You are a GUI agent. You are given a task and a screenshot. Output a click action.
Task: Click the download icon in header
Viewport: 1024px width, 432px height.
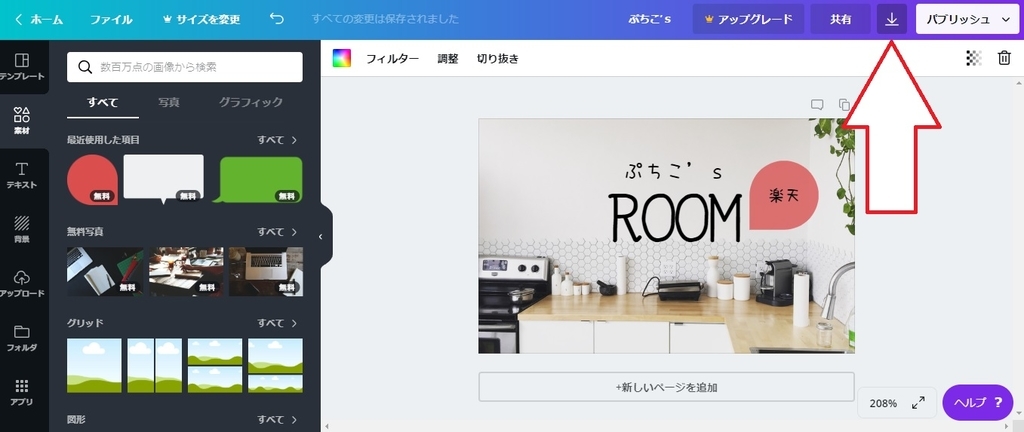pyautogui.click(x=891, y=20)
